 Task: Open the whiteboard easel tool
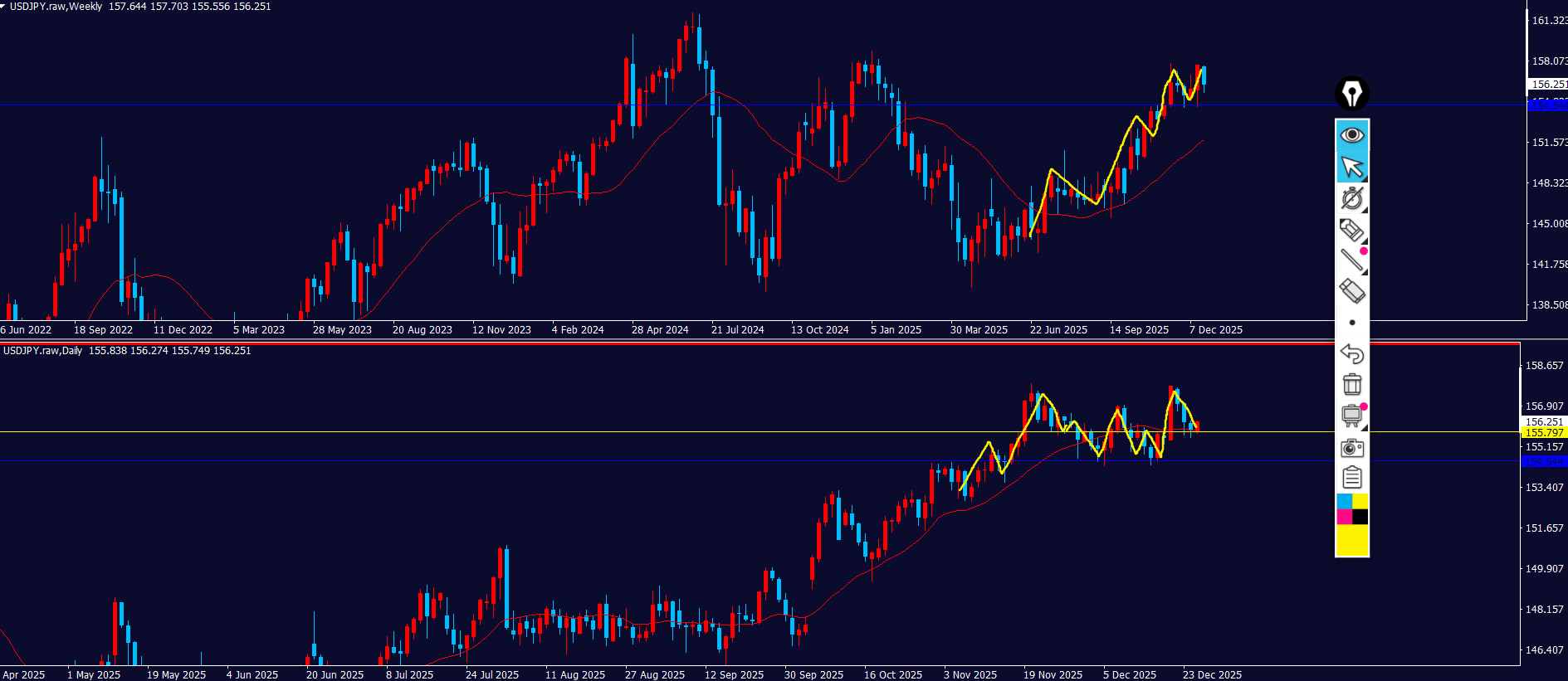pyautogui.click(x=1351, y=416)
